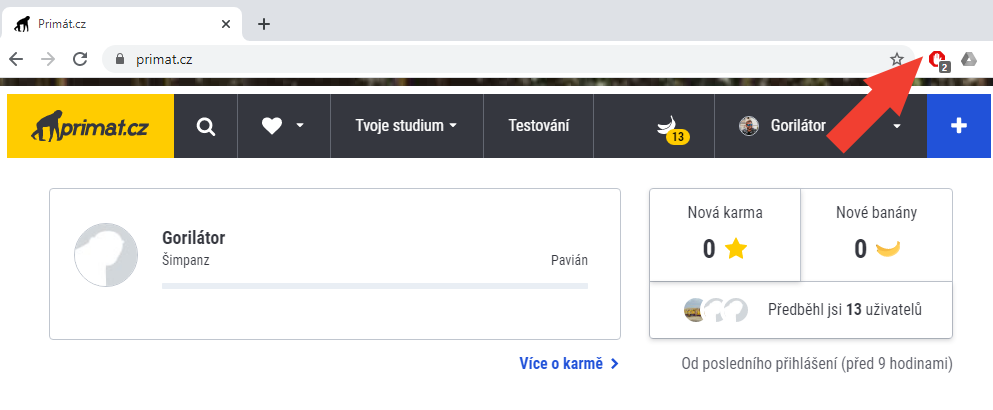The width and height of the screenshot is (993, 410).
Task: Open the search magnifier icon
Action: (x=206, y=126)
